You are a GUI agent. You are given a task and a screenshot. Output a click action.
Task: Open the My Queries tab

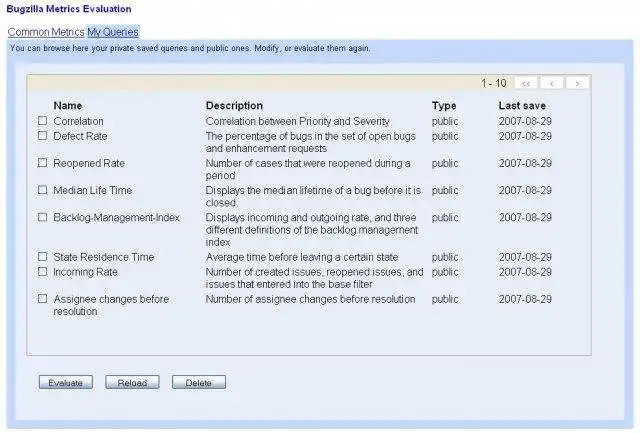point(113,32)
